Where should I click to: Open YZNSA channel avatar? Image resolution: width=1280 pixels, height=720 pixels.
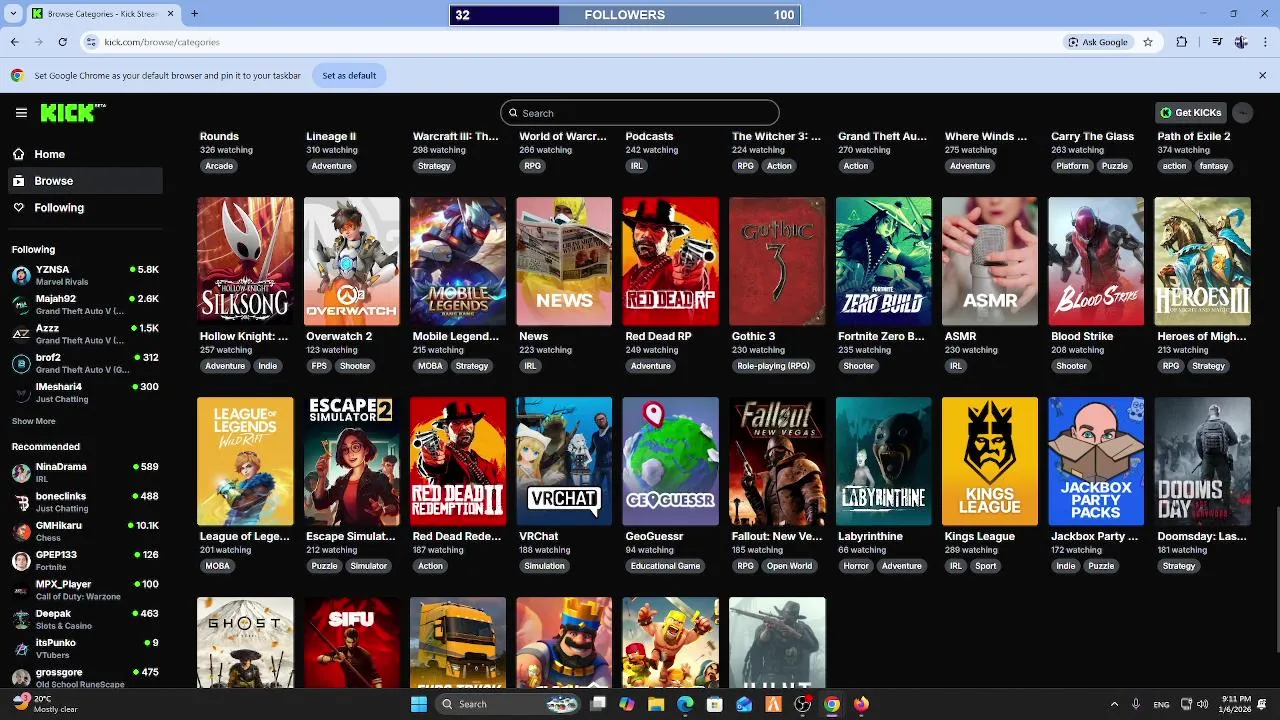click(21, 275)
